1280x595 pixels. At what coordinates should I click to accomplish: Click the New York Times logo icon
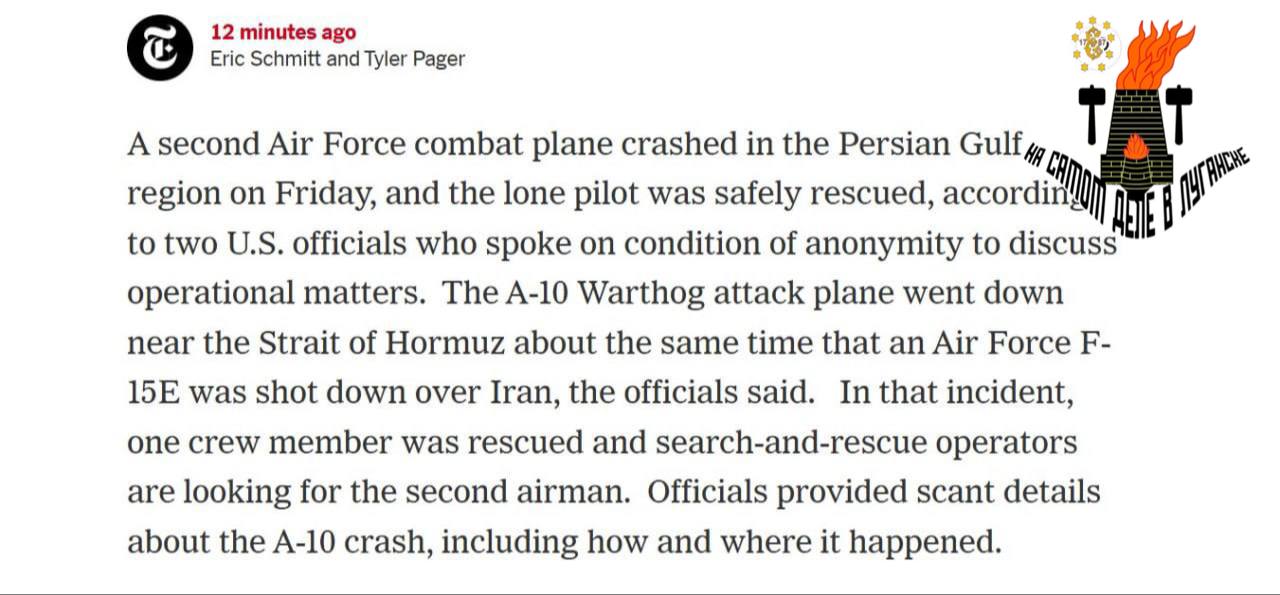pos(159,49)
